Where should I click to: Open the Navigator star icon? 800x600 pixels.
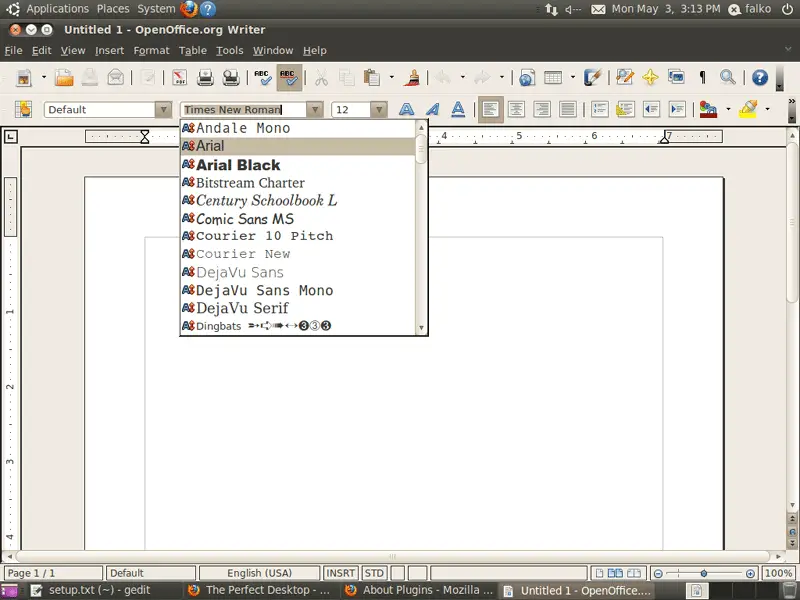650,78
